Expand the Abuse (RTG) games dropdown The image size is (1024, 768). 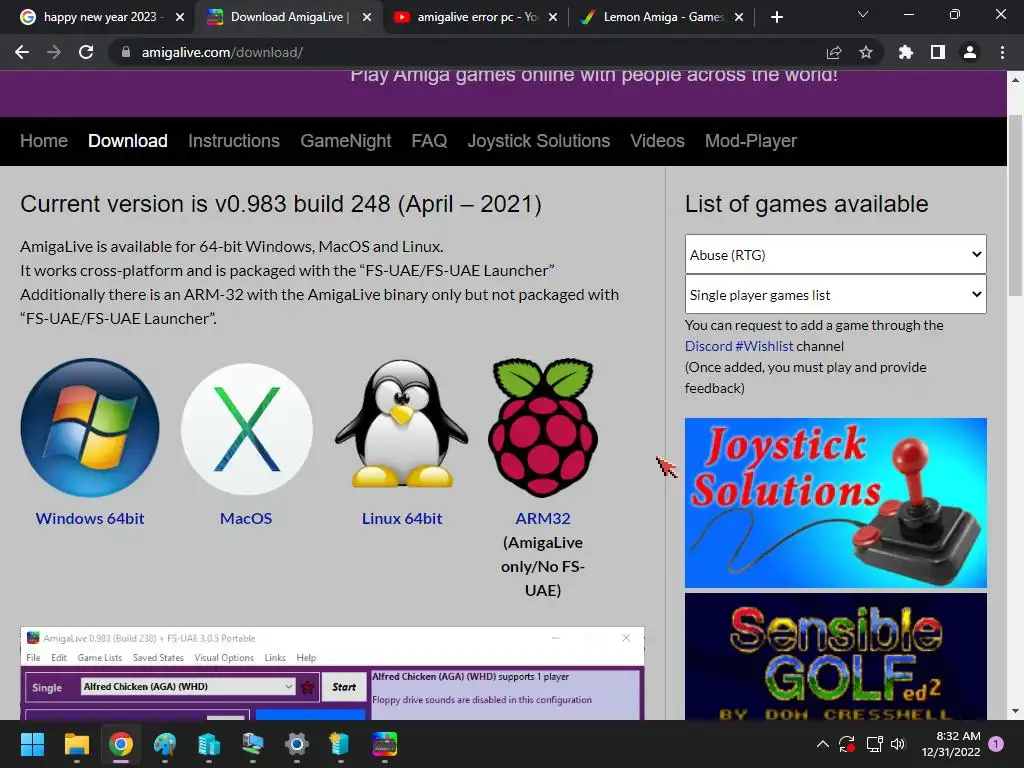(x=835, y=255)
